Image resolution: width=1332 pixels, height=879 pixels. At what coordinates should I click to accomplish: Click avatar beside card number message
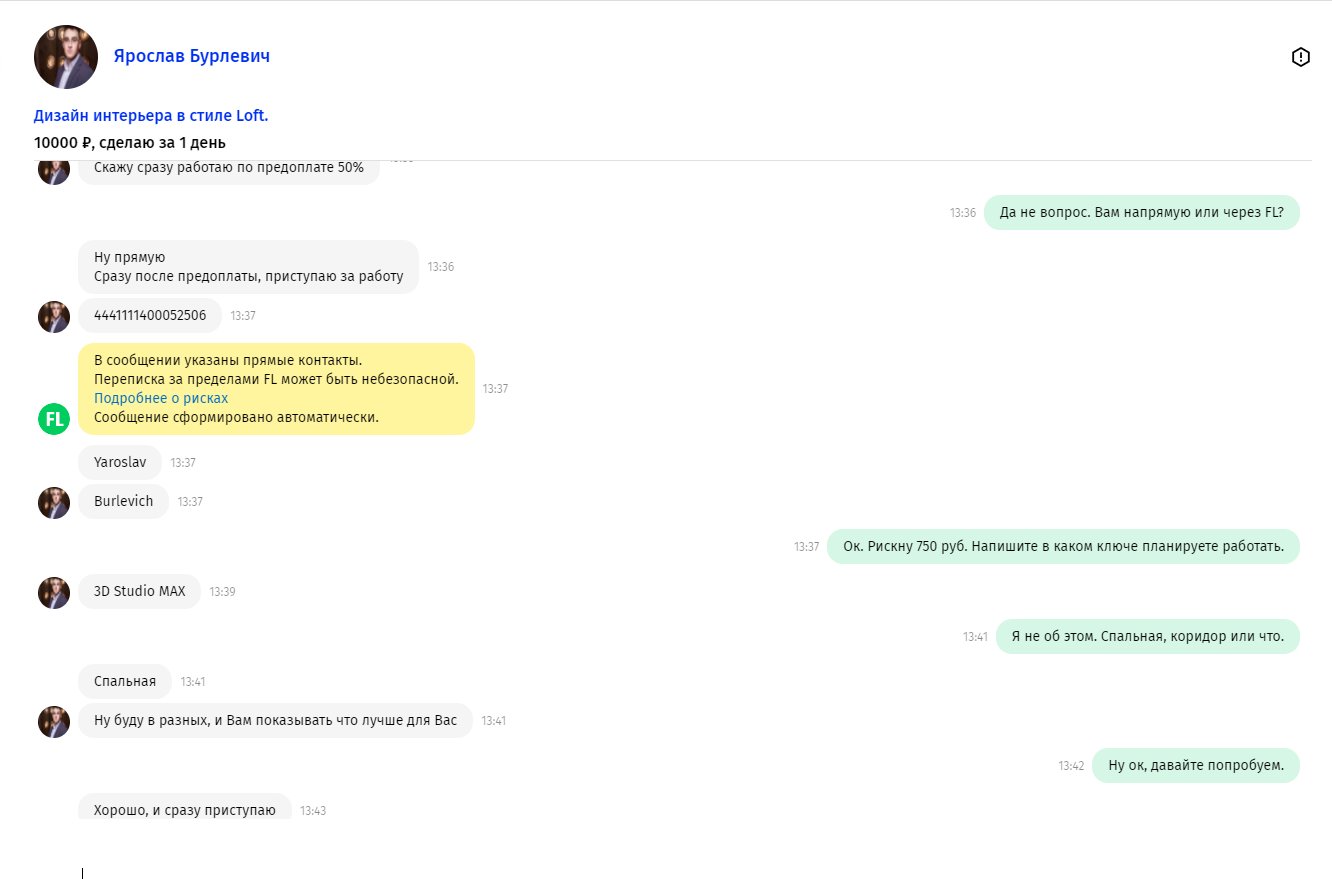pos(54,317)
